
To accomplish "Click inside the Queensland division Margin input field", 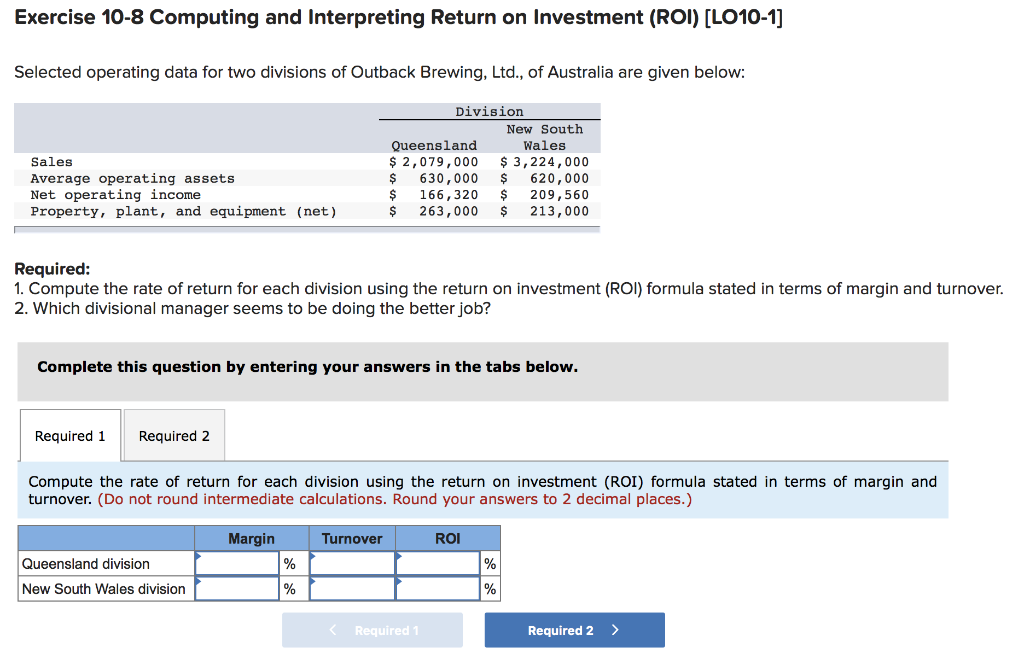I will pos(238,562).
